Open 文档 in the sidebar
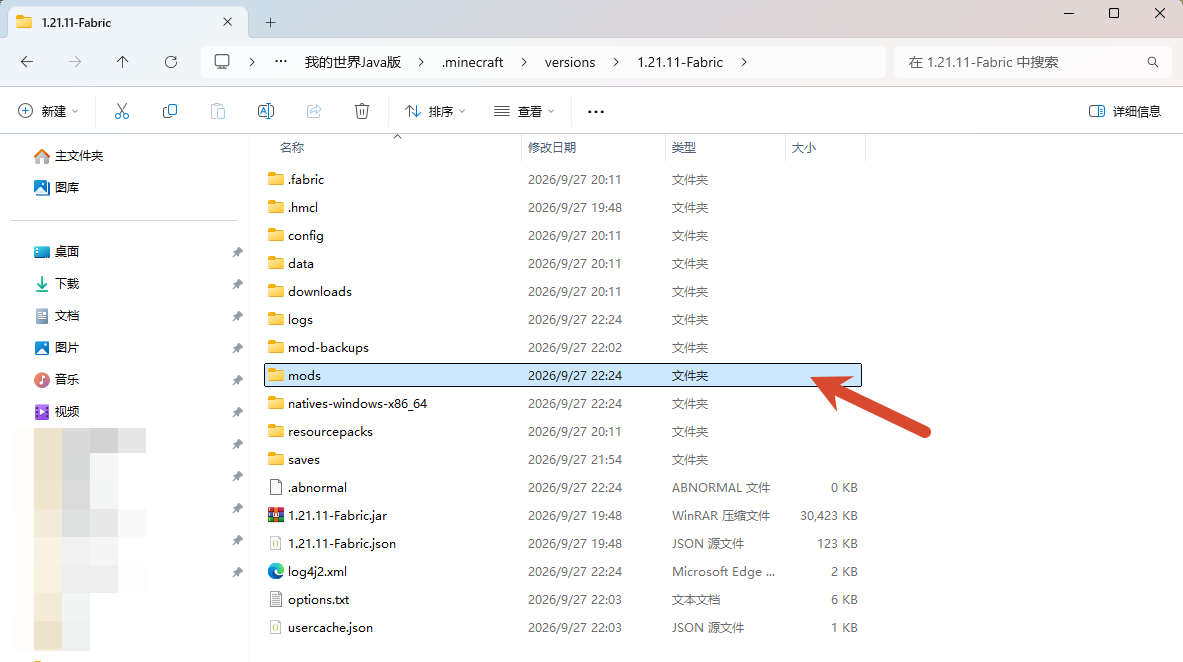Screen dimensions: 1183x662 [57, 316]
